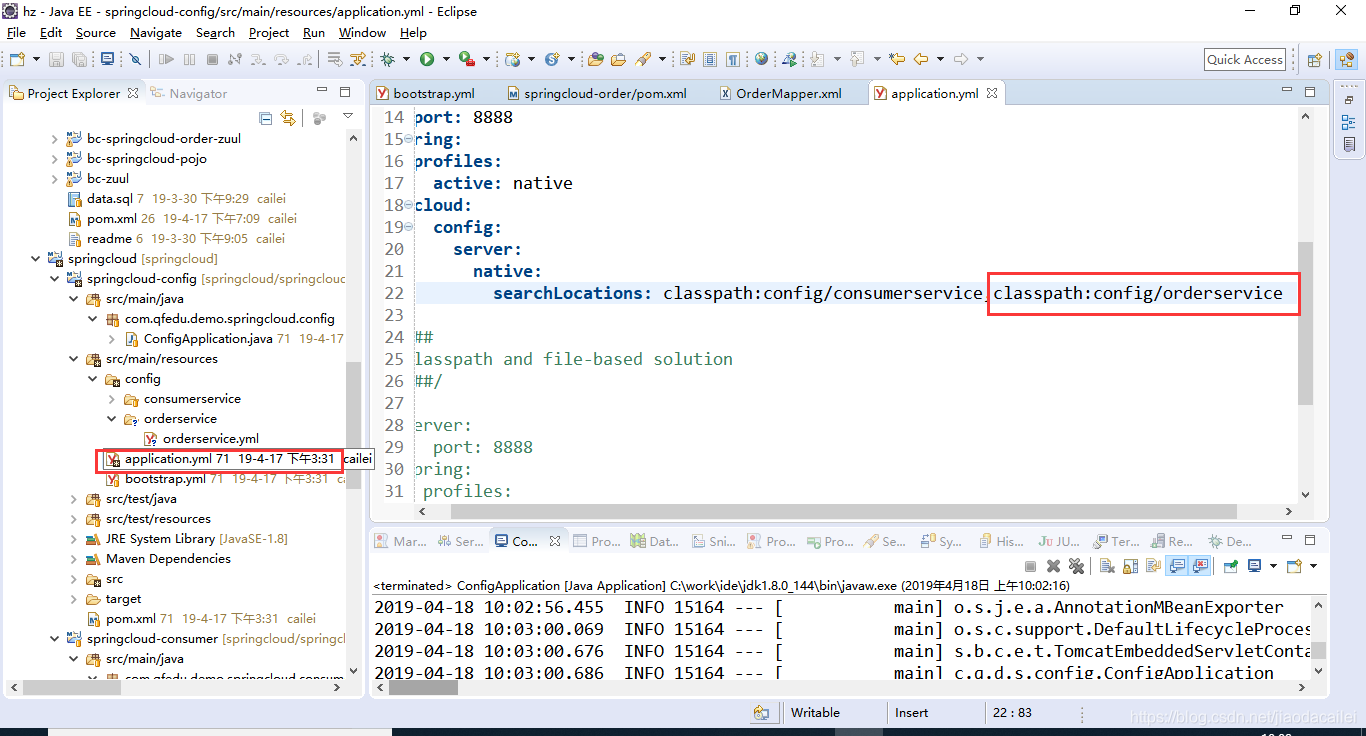Click Collapse All in Project Explorer
Screen dimensions: 1366x736
265,118
